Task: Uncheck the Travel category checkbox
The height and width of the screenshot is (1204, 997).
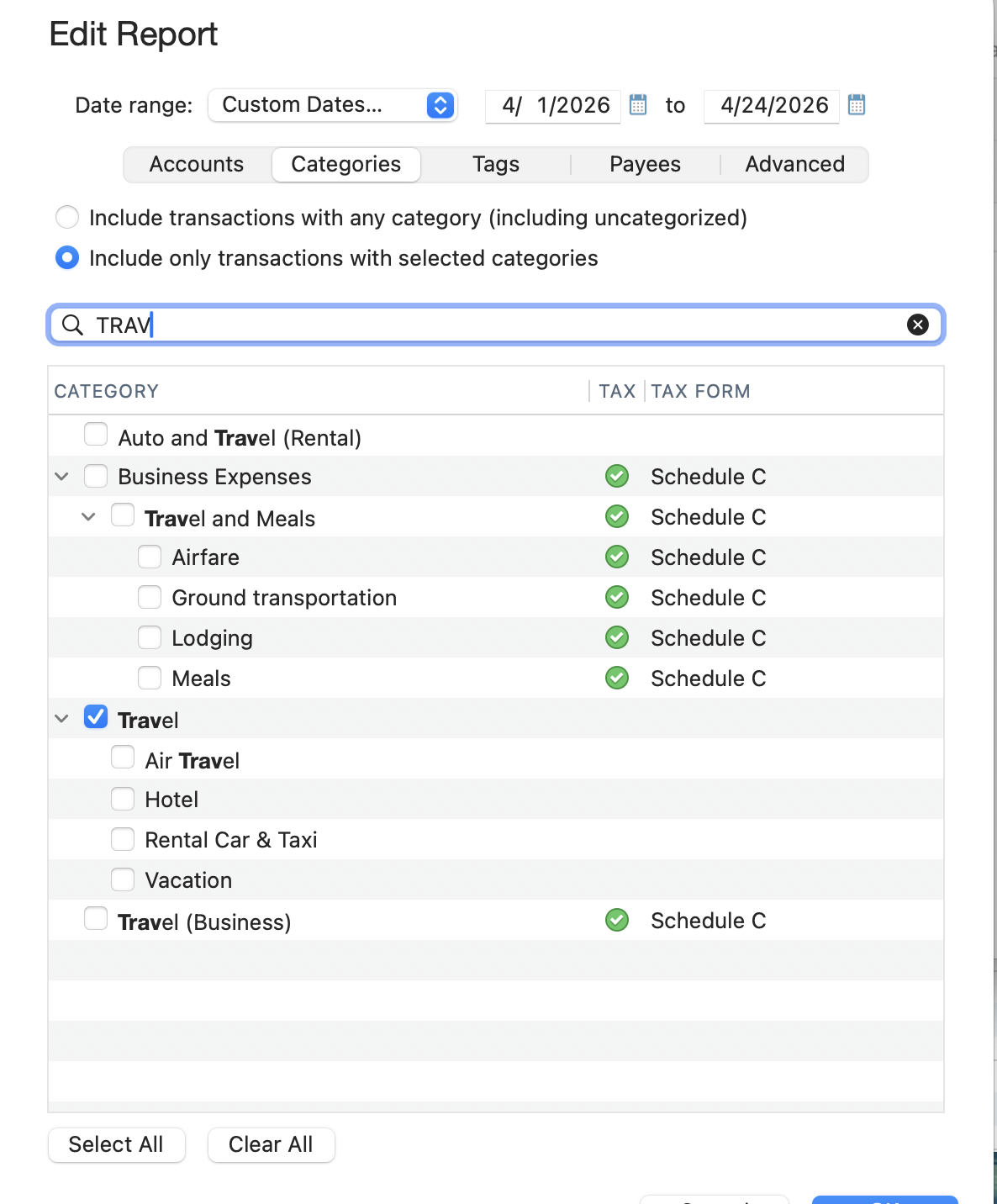Action: (x=96, y=718)
